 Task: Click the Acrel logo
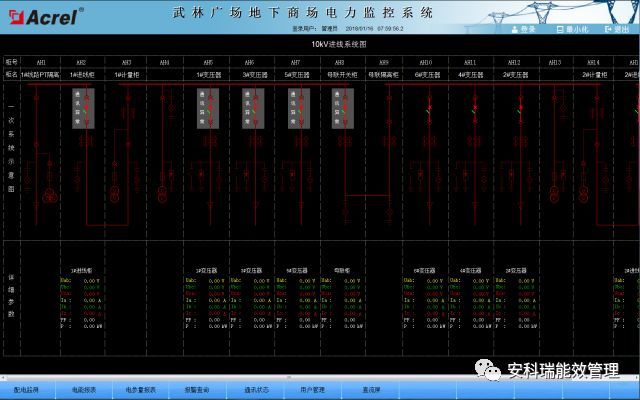42,16
